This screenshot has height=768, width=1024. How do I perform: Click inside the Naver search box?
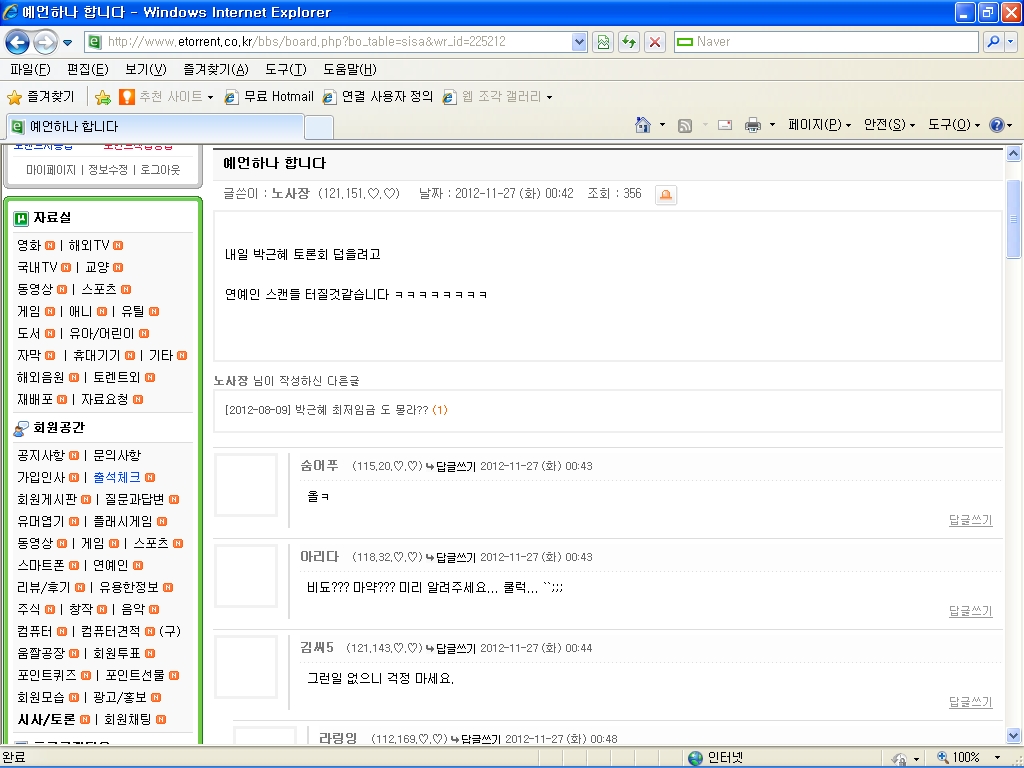825,42
